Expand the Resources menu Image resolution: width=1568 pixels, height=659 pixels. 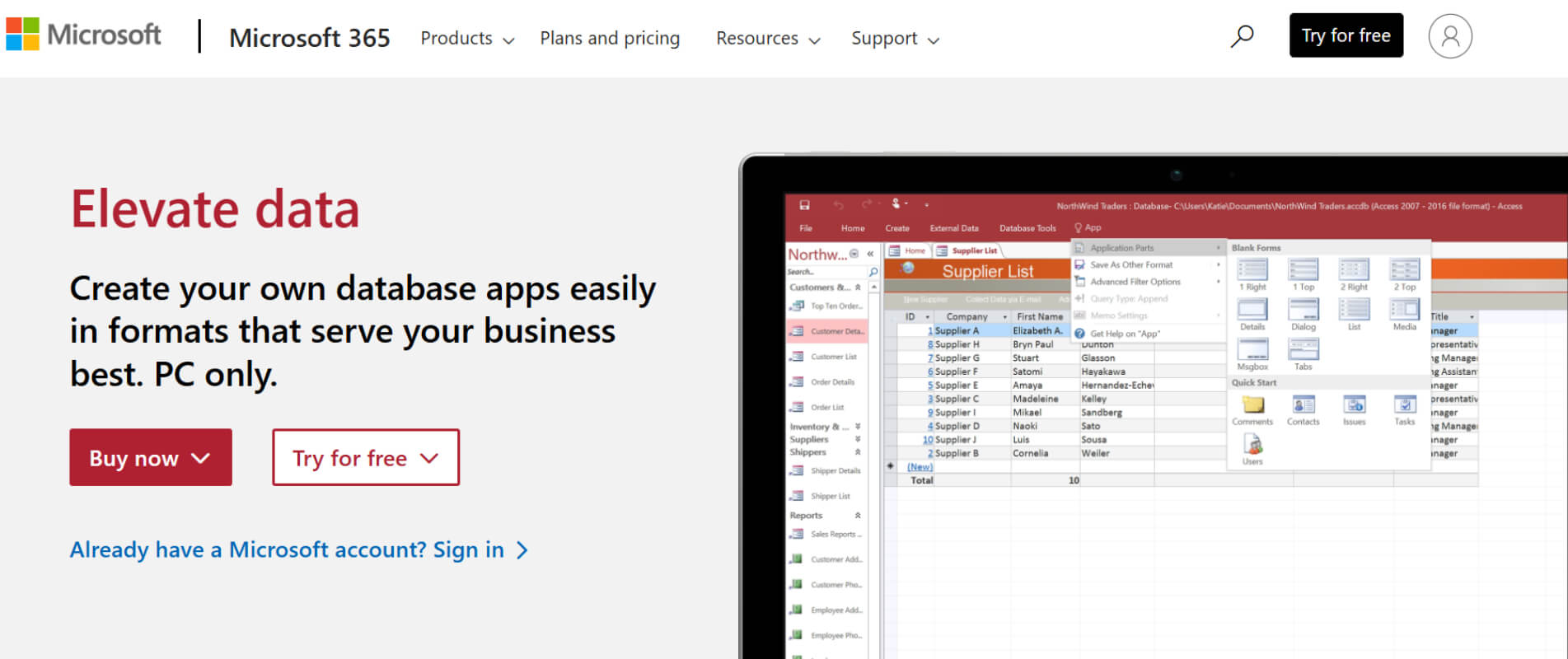(768, 39)
